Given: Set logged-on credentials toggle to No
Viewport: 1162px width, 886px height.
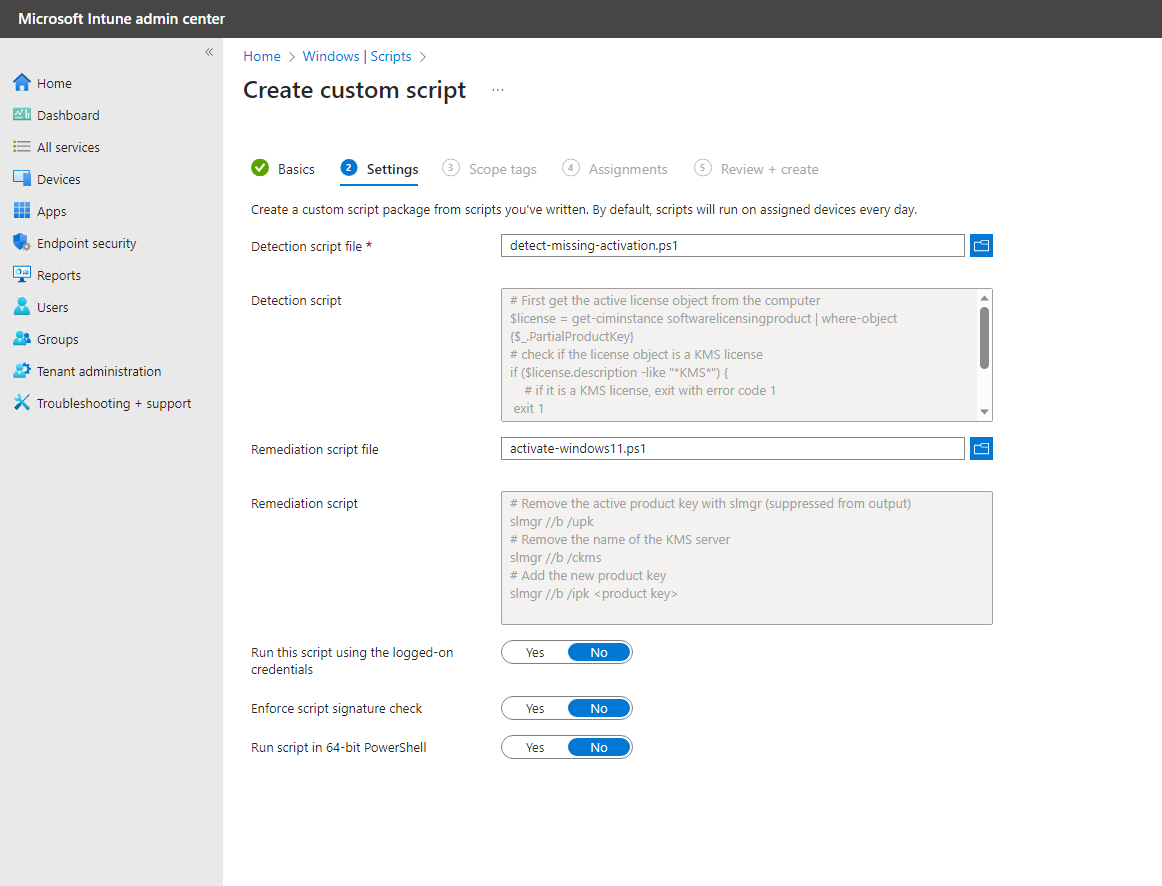Looking at the screenshot, I should (599, 653).
